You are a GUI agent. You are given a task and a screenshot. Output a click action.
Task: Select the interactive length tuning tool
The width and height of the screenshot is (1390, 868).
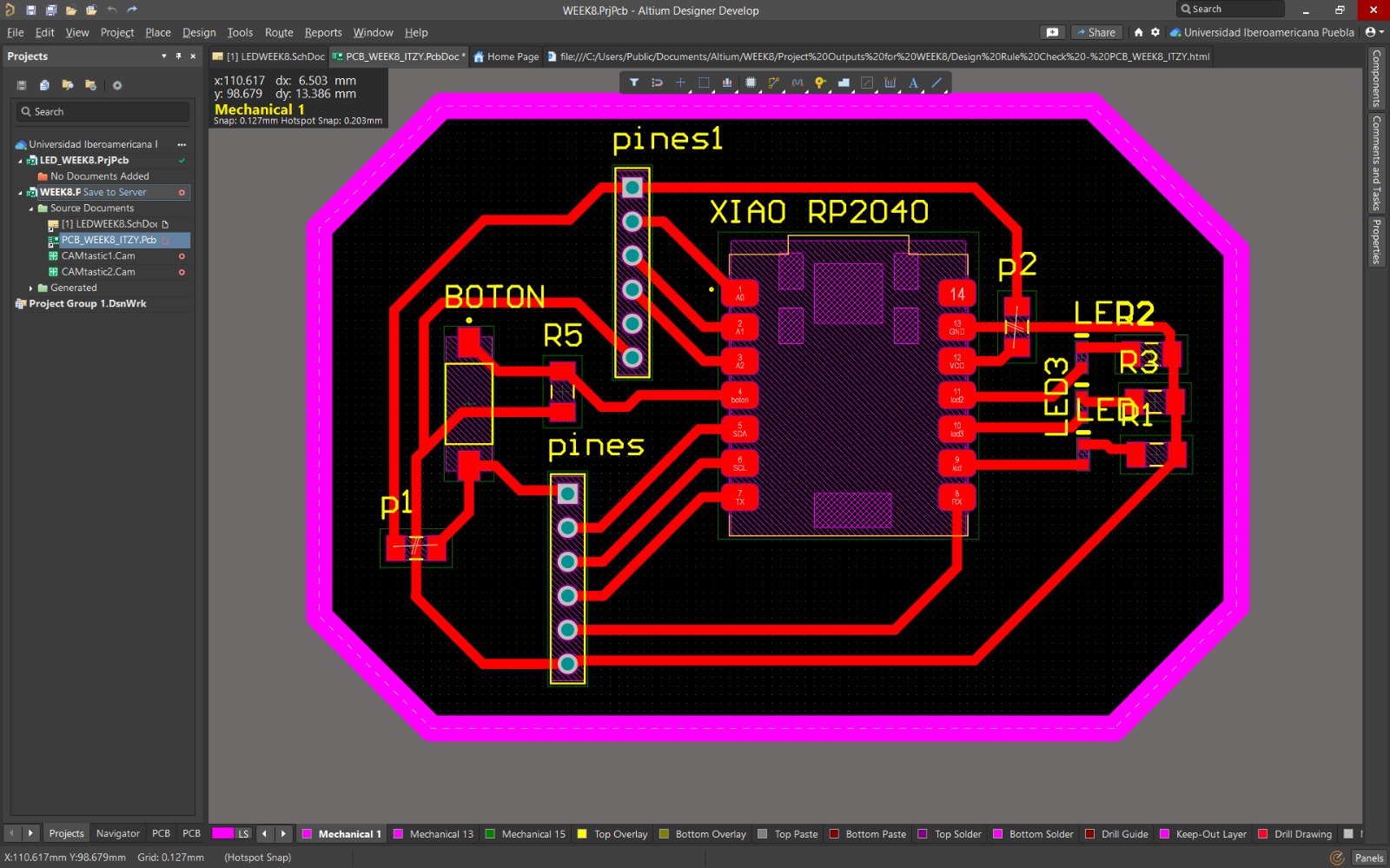797,83
